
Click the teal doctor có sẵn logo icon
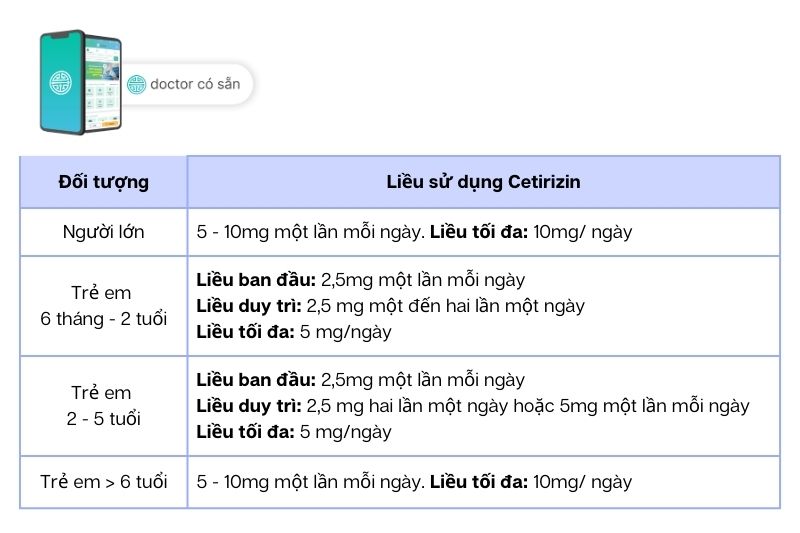point(136,84)
